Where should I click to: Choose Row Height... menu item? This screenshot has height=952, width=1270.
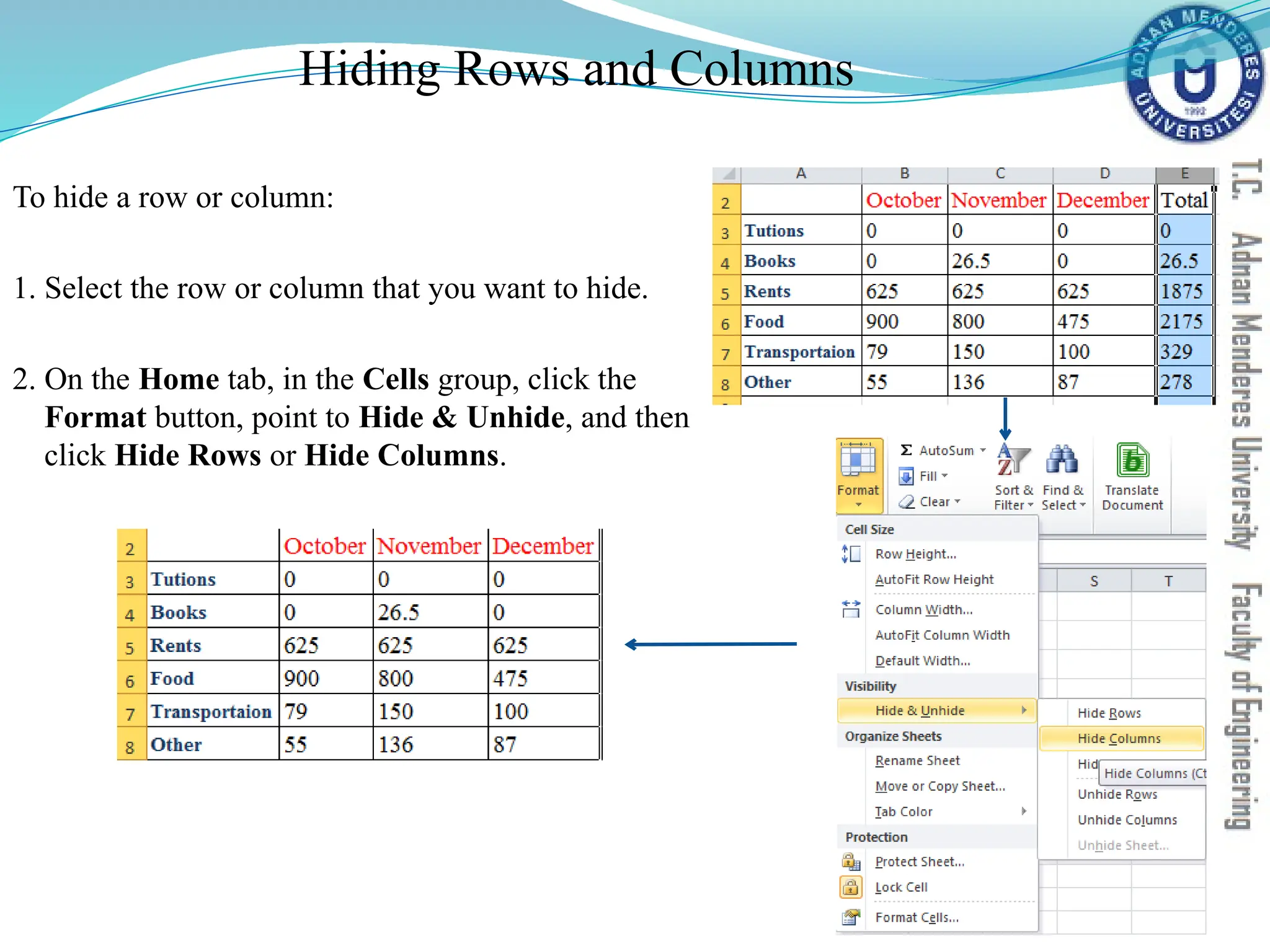[937, 554]
